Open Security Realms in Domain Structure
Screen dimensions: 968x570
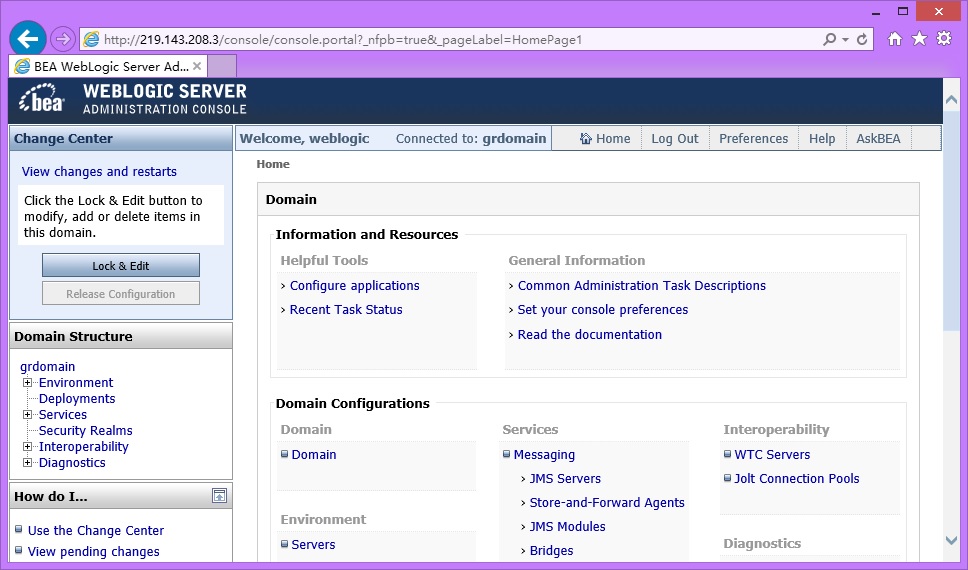pyautogui.click(x=86, y=431)
